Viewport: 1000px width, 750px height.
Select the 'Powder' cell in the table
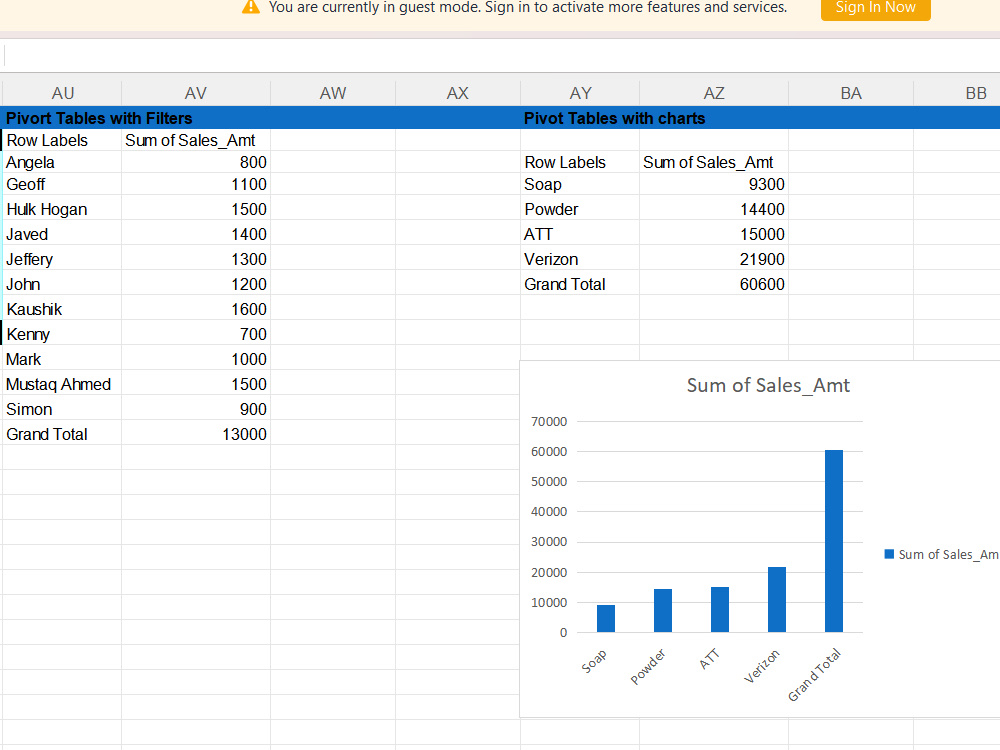[x=580, y=209]
